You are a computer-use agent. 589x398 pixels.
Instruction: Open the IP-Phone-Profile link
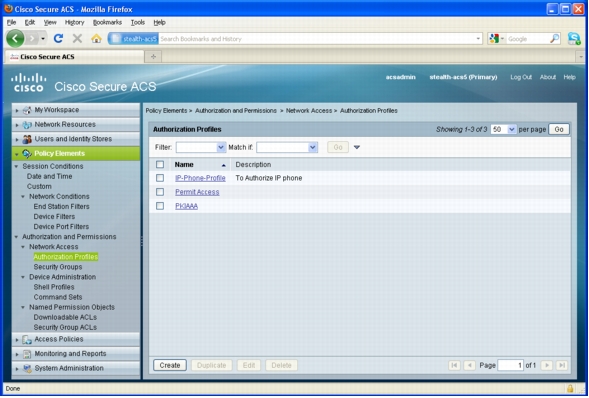[x=200, y=178]
